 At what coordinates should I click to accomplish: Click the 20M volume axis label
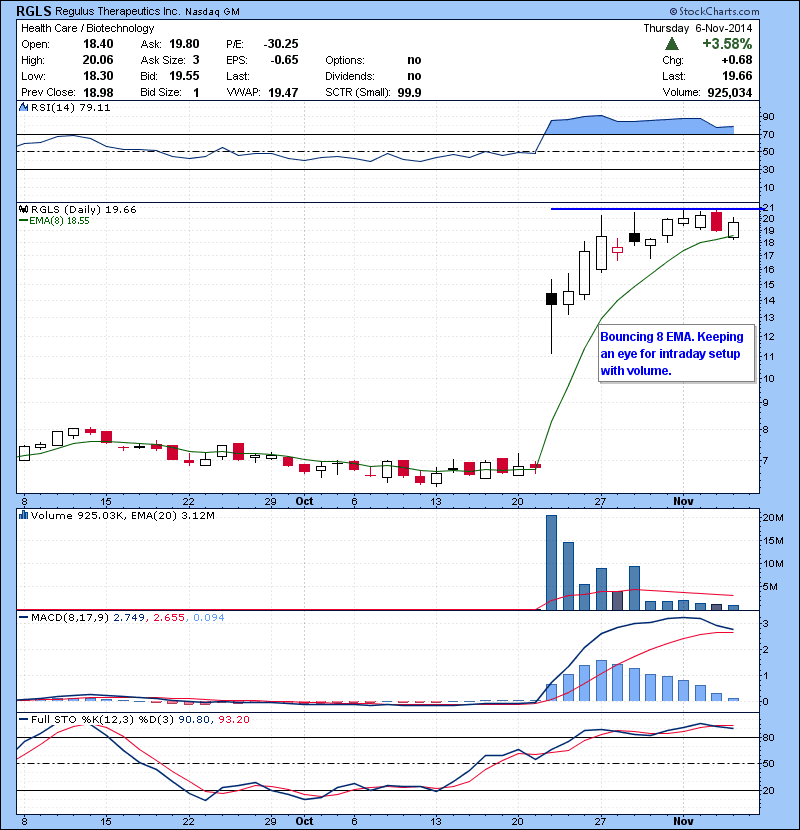coord(773,518)
